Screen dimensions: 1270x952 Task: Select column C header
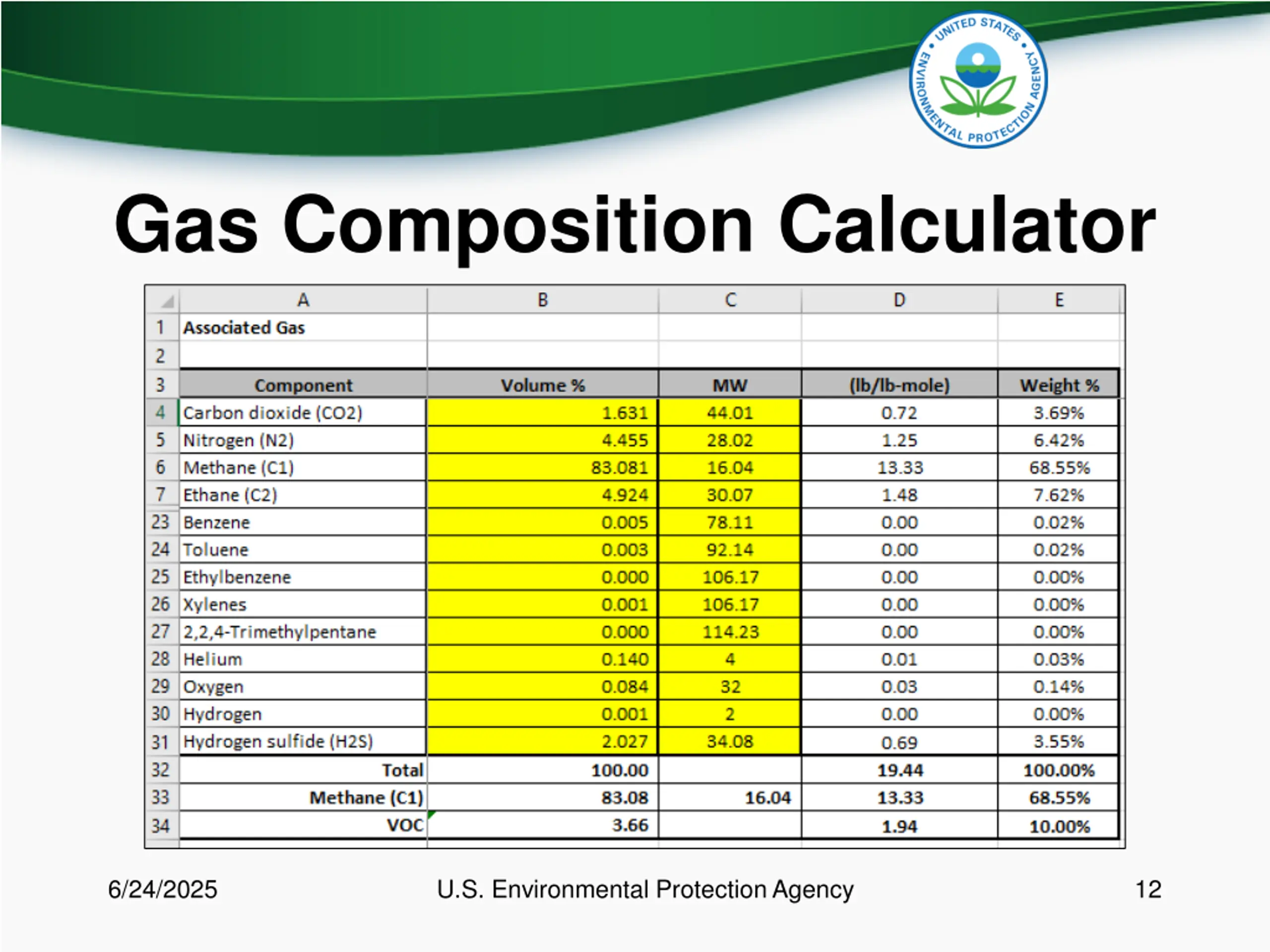coord(730,300)
